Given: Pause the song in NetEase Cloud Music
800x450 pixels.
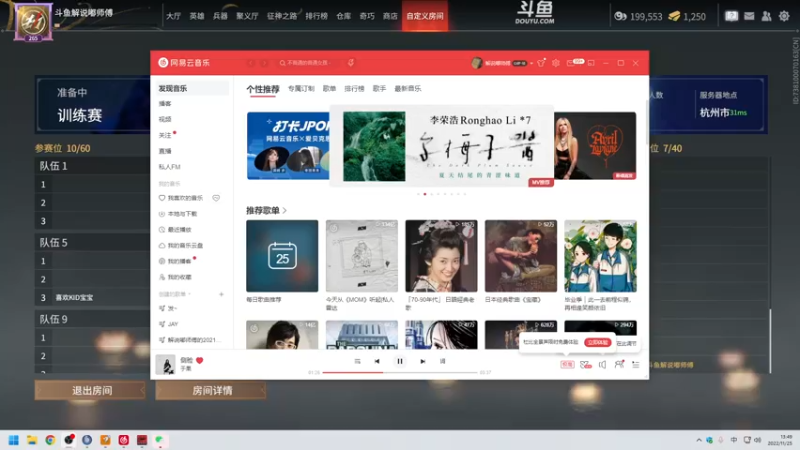Looking at the screenshot, I should click(399, 361).
